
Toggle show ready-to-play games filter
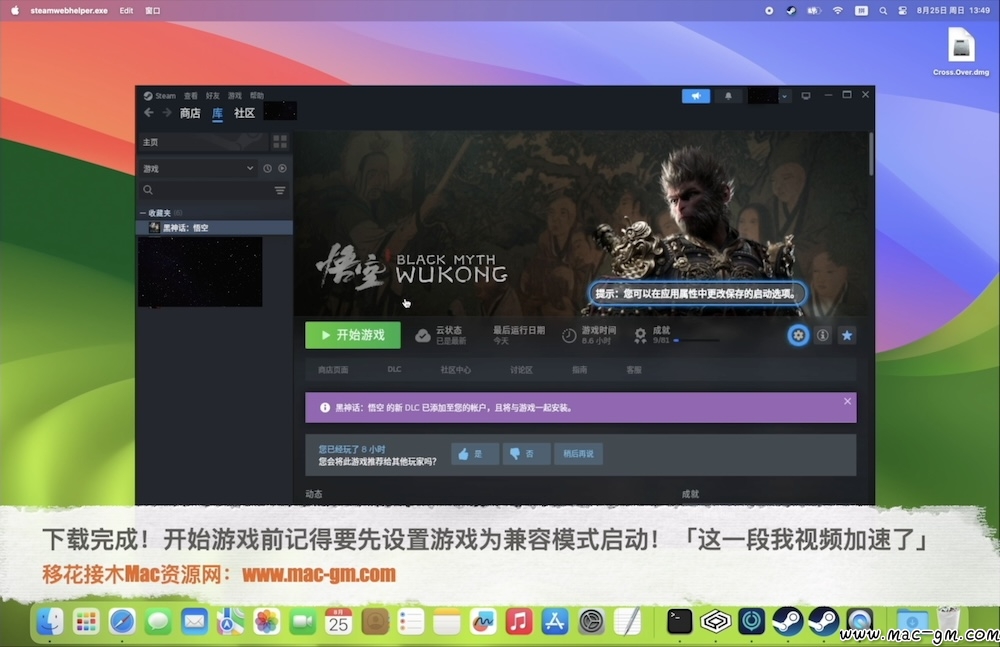click(283, 168)
